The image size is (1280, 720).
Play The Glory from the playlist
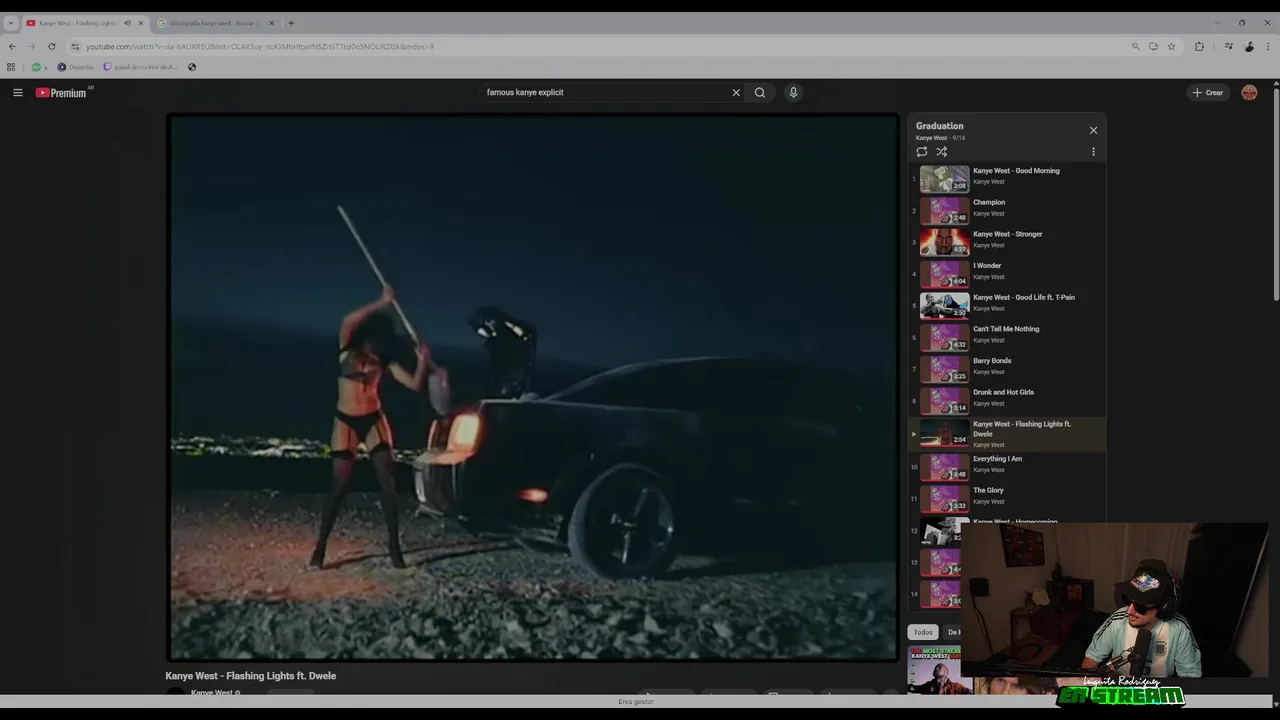click(1007, 498)
